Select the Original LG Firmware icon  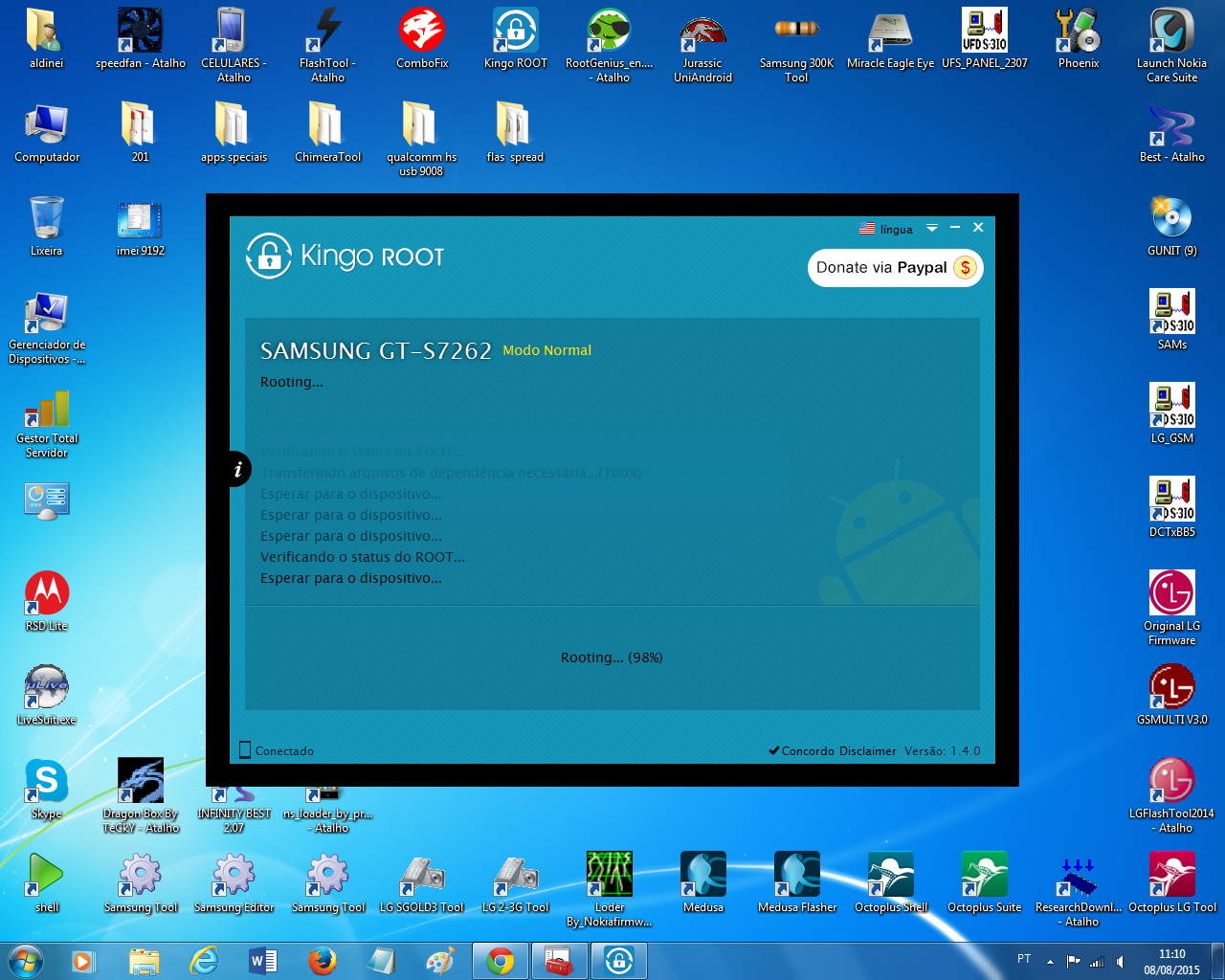tap(1172, 609)
